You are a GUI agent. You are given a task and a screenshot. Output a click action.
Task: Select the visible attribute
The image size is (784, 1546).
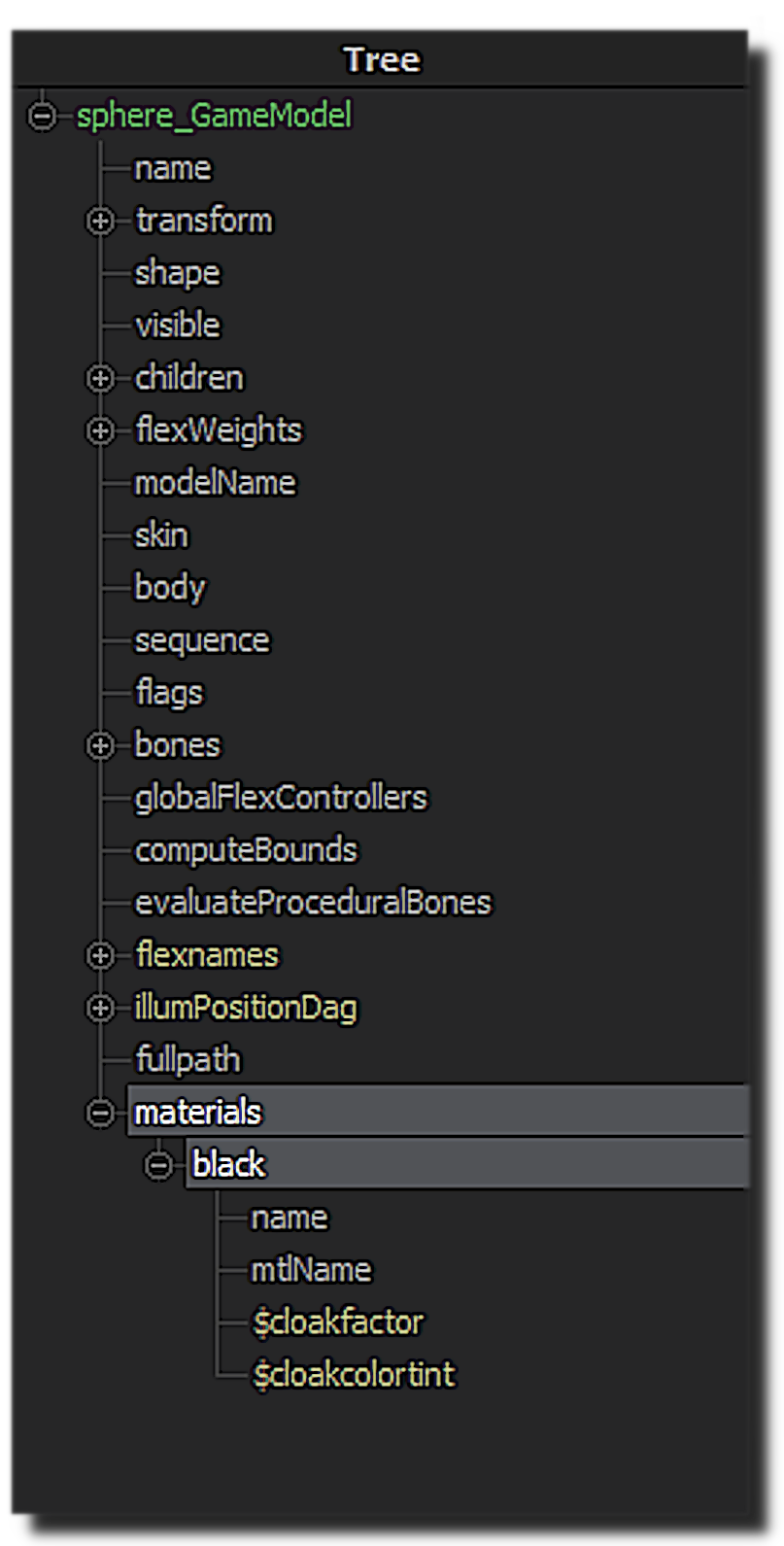click(178, 326)
